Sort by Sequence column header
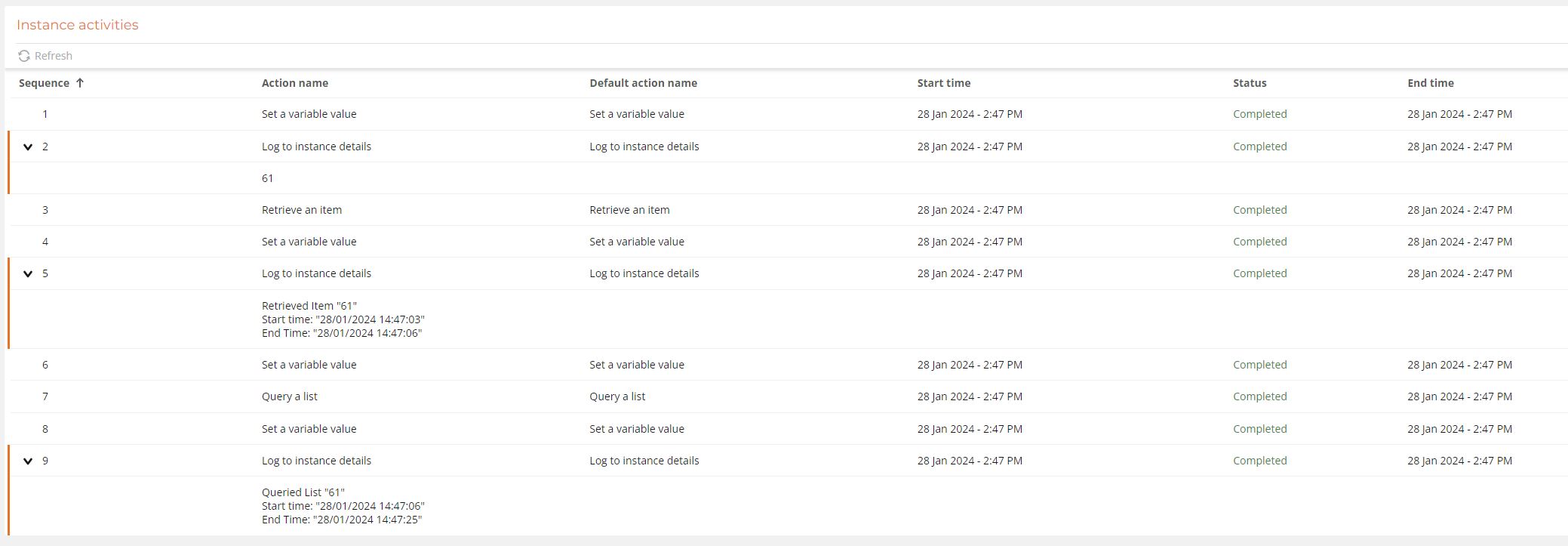The width and height of the screenshot is (1568, 546). tap(44, 83)
